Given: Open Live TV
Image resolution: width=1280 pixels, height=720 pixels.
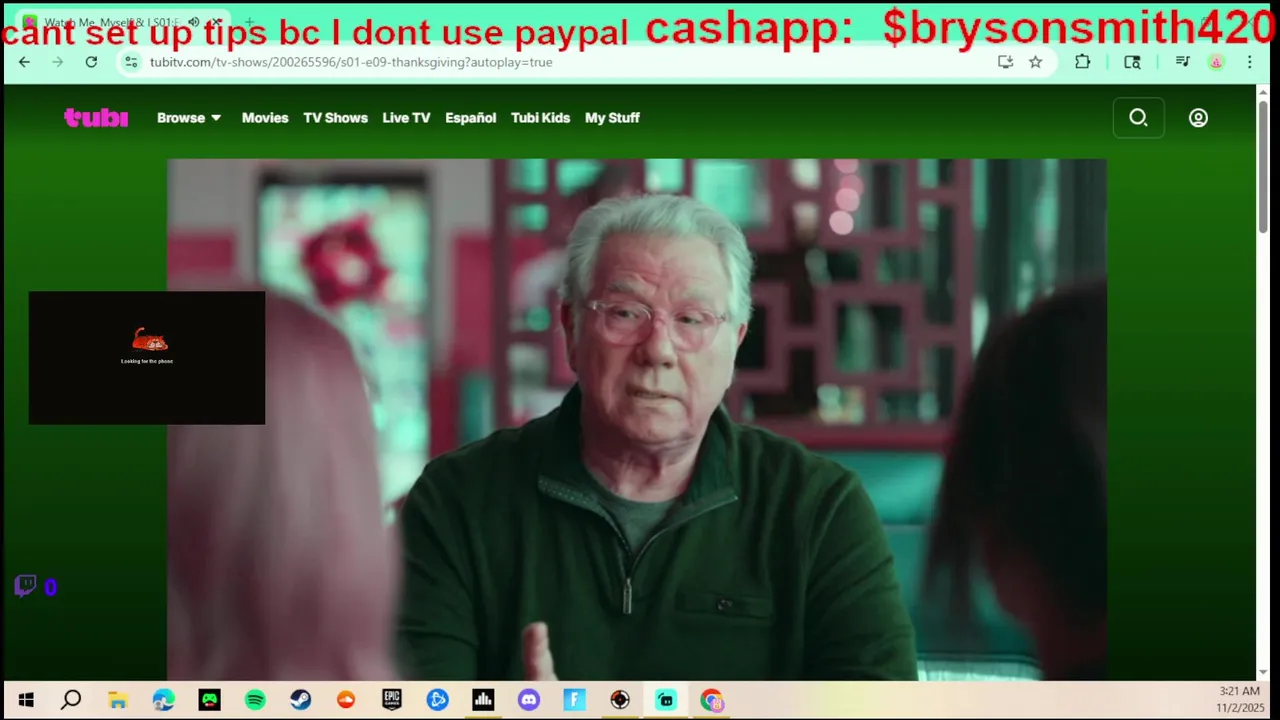Looking at the screenshot, I should click(x=406, y=118).
